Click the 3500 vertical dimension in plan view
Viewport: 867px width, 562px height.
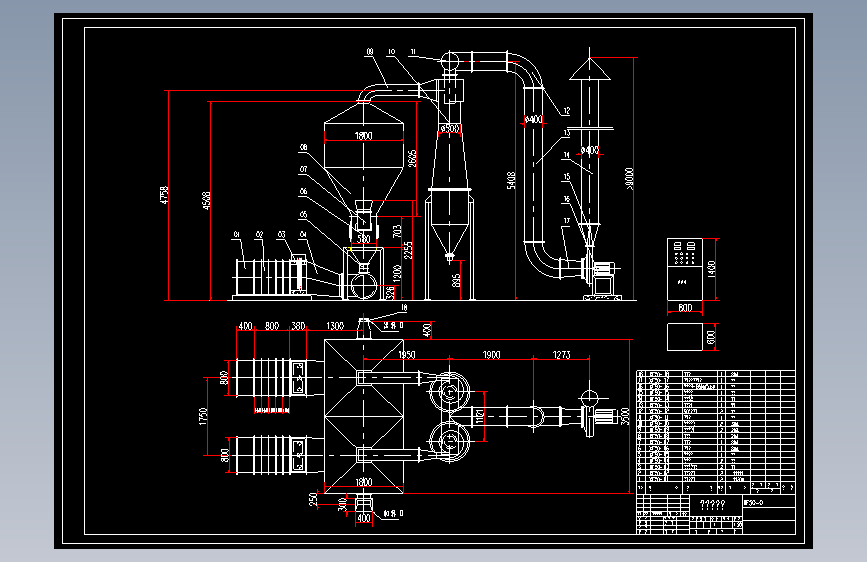tap(625, 416)
